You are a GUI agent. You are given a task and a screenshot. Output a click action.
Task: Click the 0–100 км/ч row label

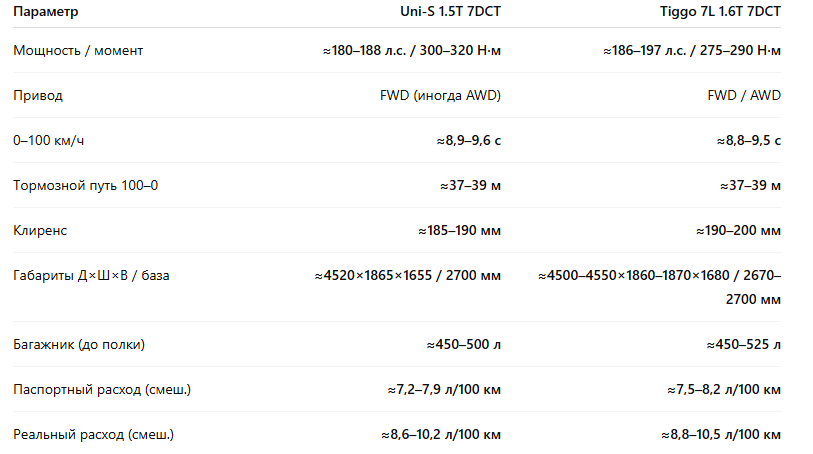pyautogui.click(x=48, y=140)
